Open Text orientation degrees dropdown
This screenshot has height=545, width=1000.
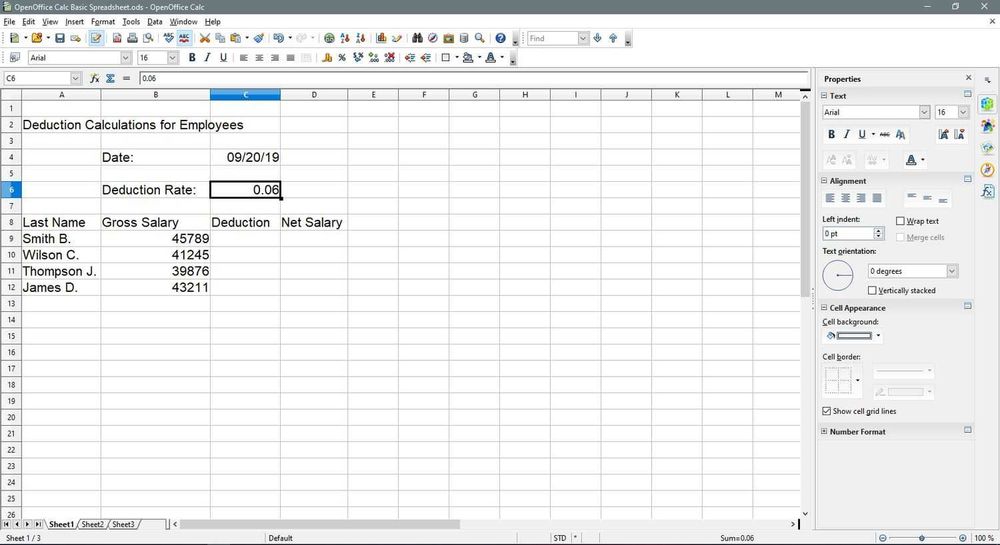click(x=952, y=272)
